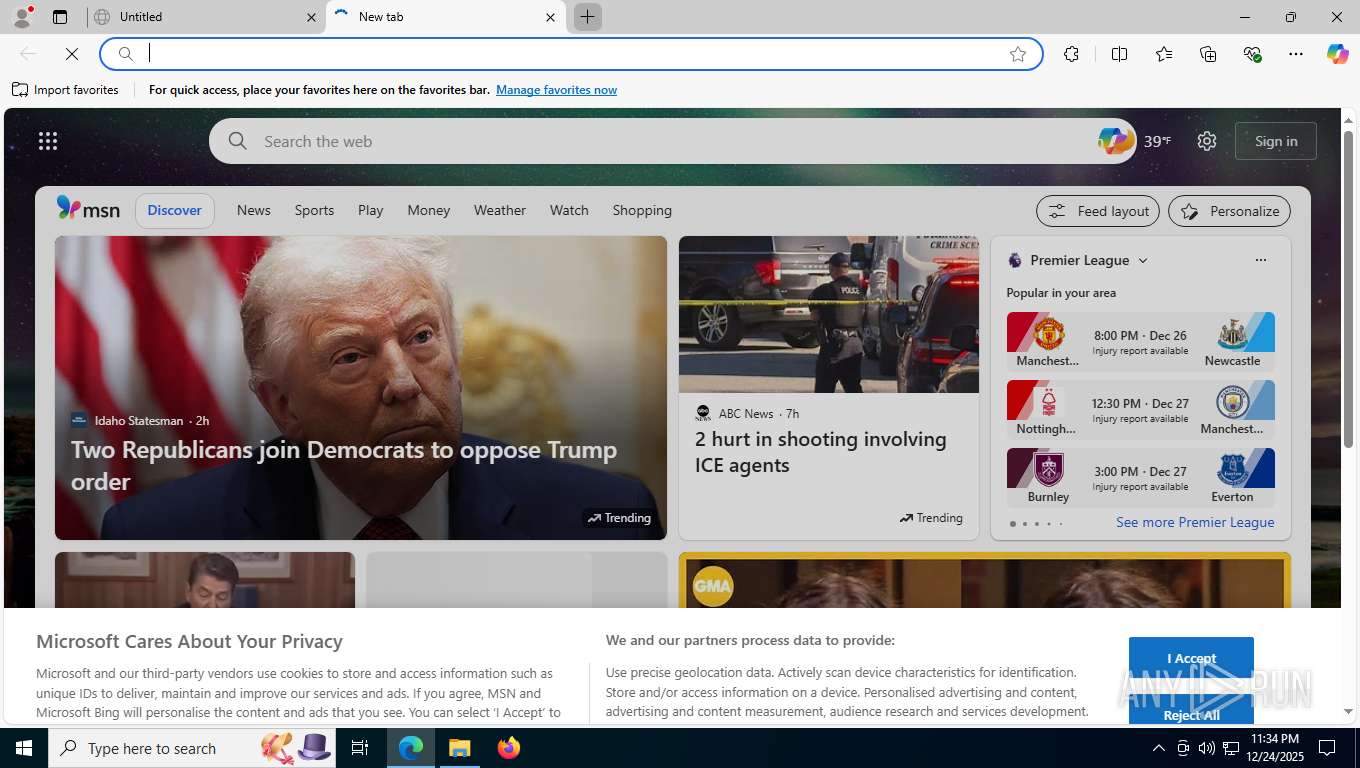Click the Sign in button
The image size is (1360, 768).
[1276, 141]
